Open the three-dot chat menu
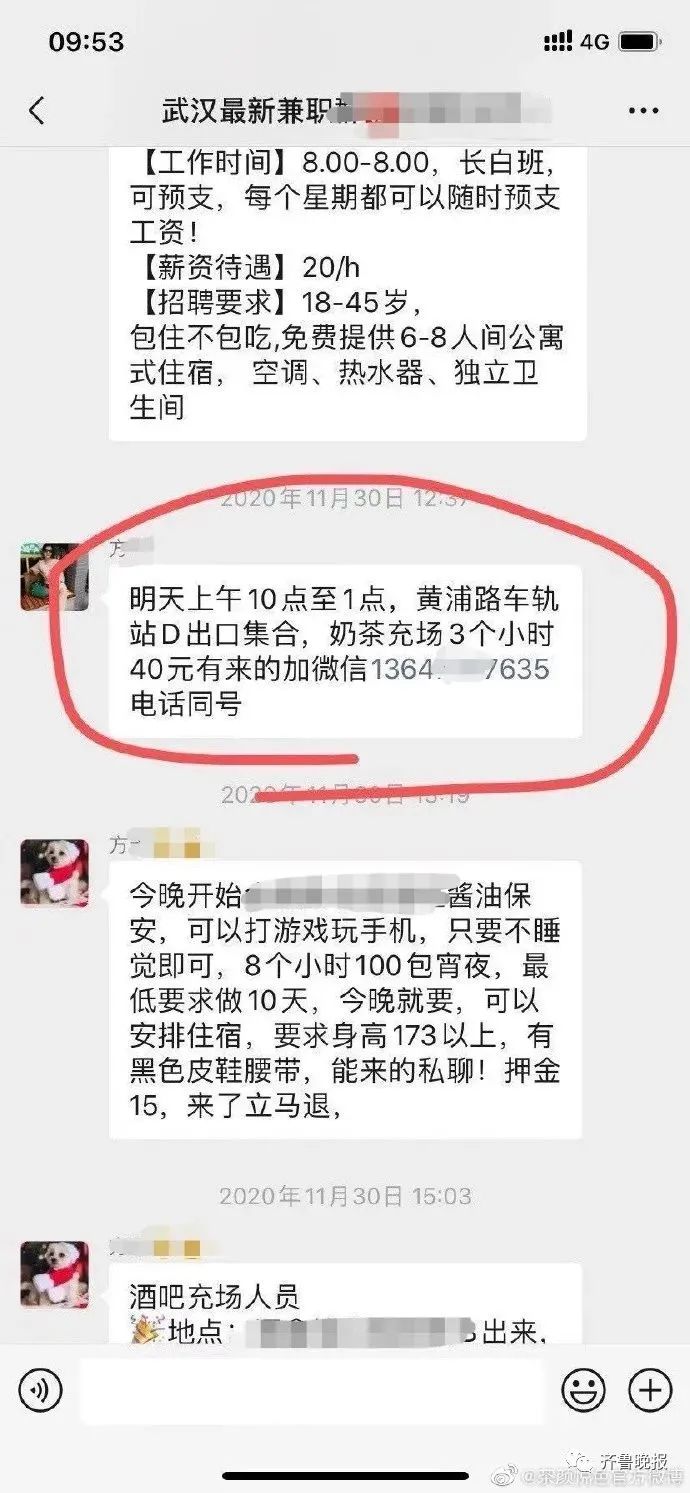 643,111
